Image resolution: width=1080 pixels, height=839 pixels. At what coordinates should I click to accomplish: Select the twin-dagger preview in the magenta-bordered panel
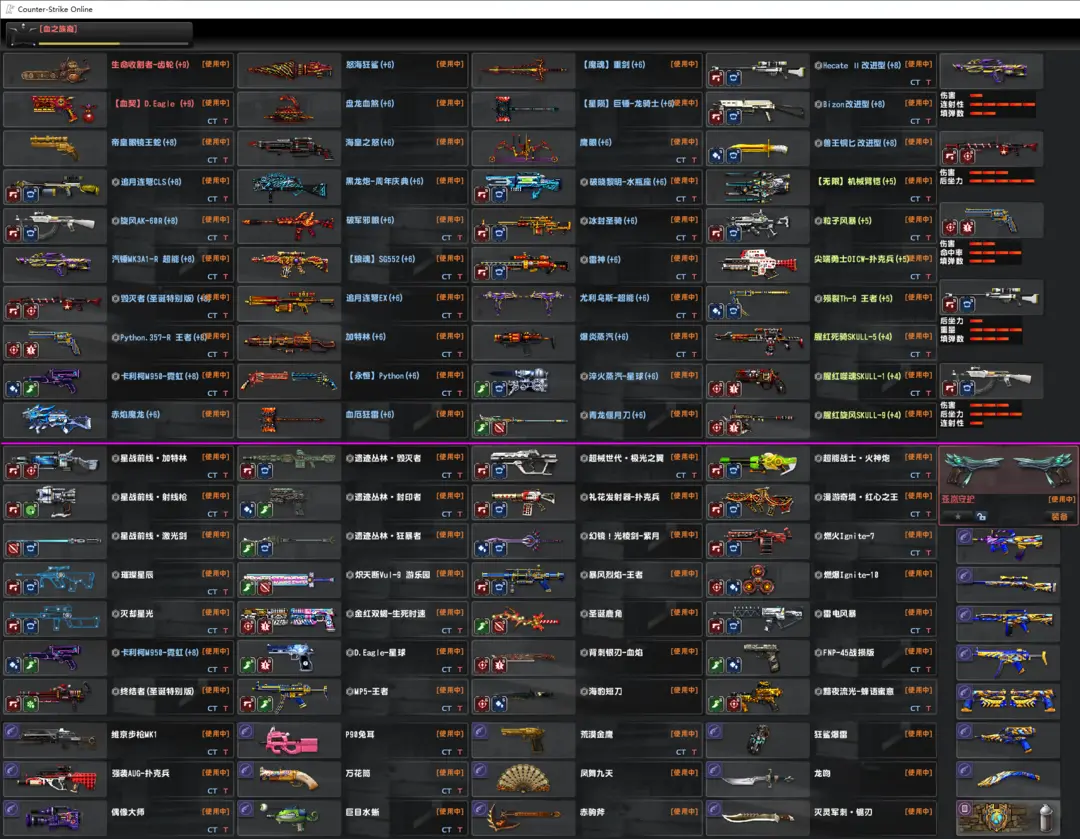tap(1008, 470)
